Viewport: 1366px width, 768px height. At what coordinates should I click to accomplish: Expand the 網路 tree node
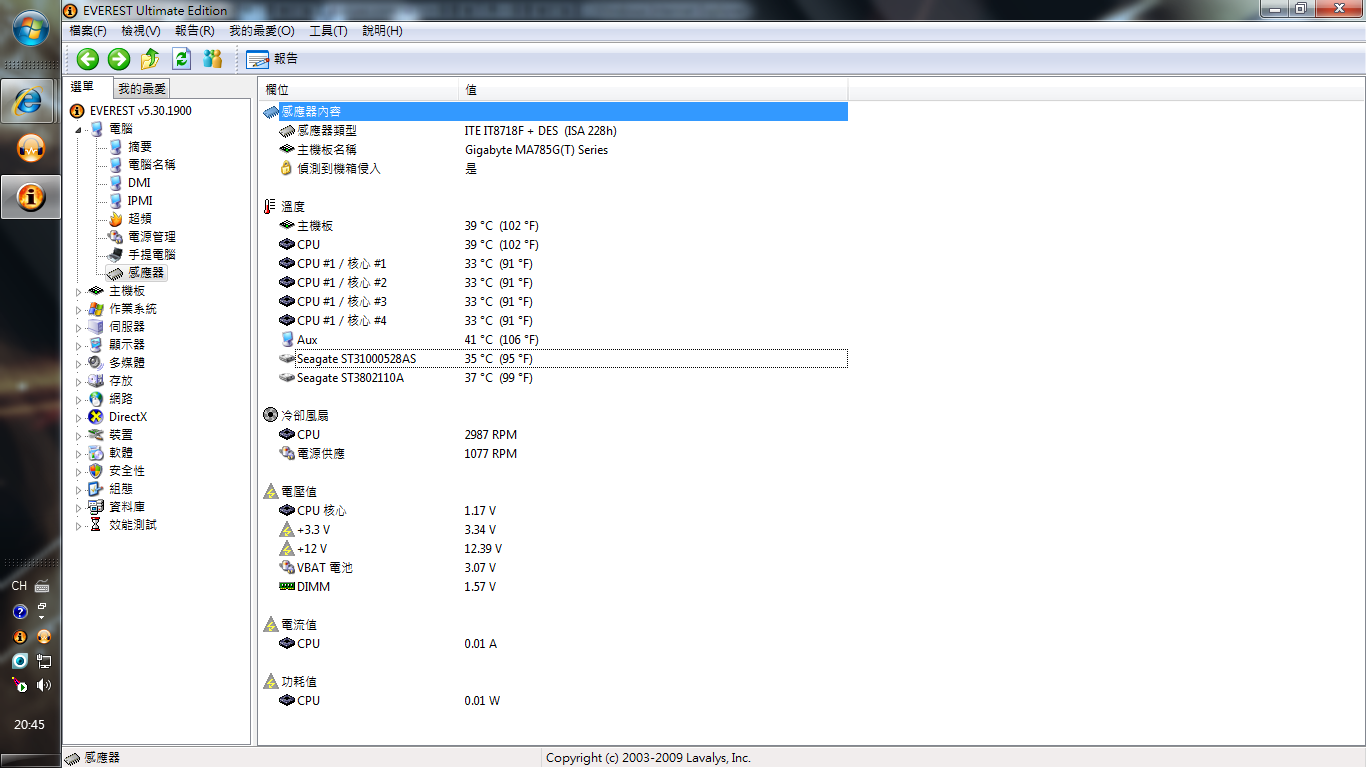point(79,399)
